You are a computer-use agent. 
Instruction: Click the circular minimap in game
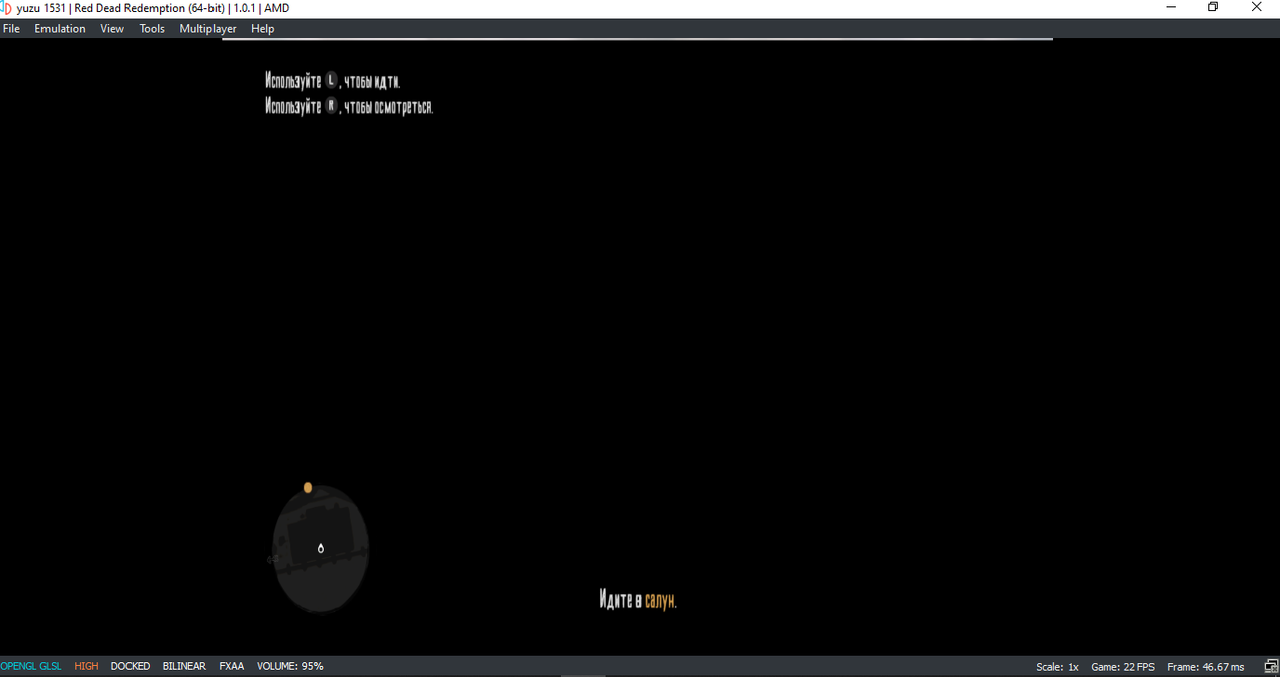click(321, 548)
